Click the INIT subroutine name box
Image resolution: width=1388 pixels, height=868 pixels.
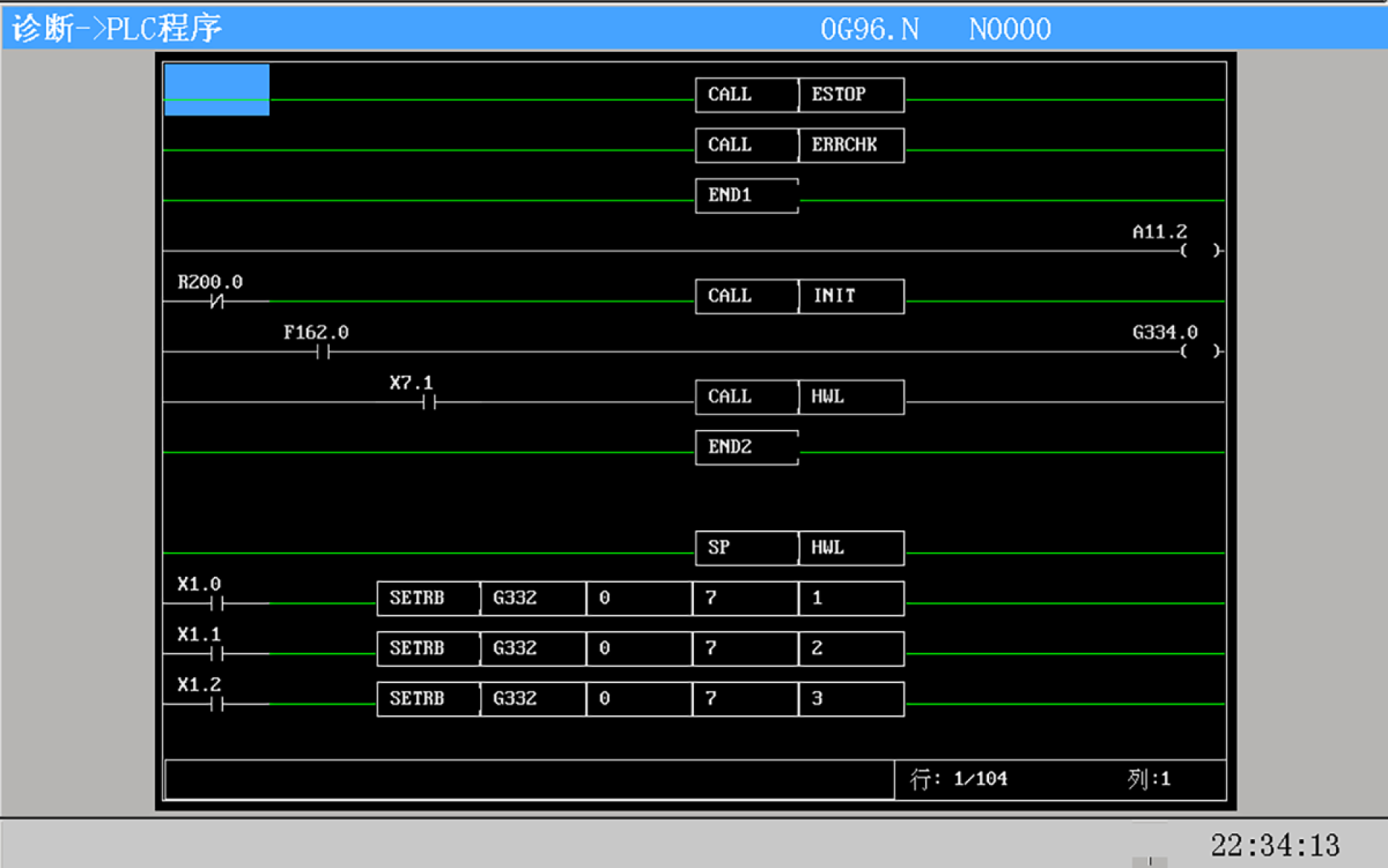852,296
